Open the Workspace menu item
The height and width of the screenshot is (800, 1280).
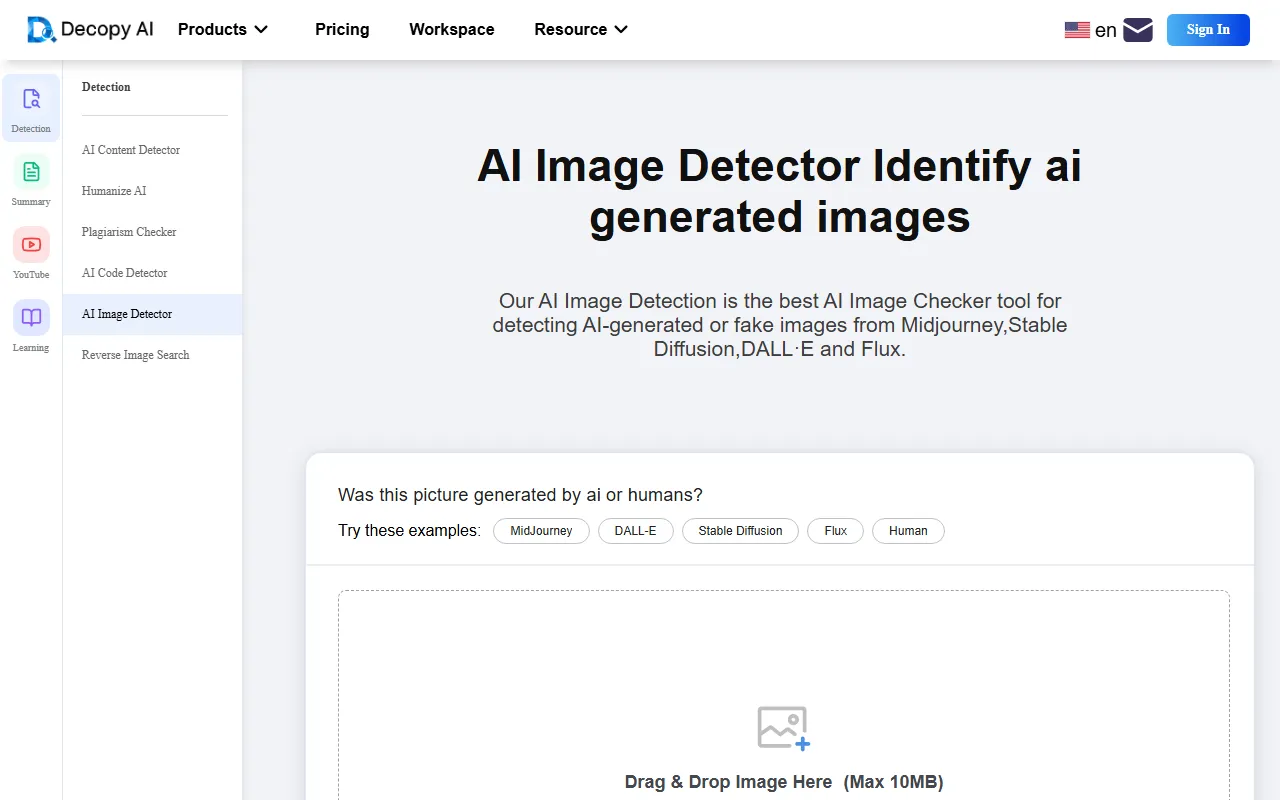click(452, 30)
